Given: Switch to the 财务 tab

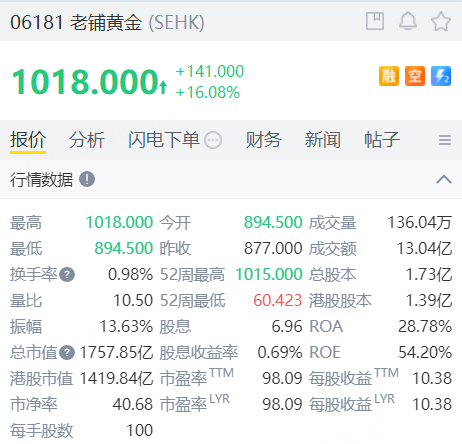Looking at the screenshot, I should [x=264, y=139].
